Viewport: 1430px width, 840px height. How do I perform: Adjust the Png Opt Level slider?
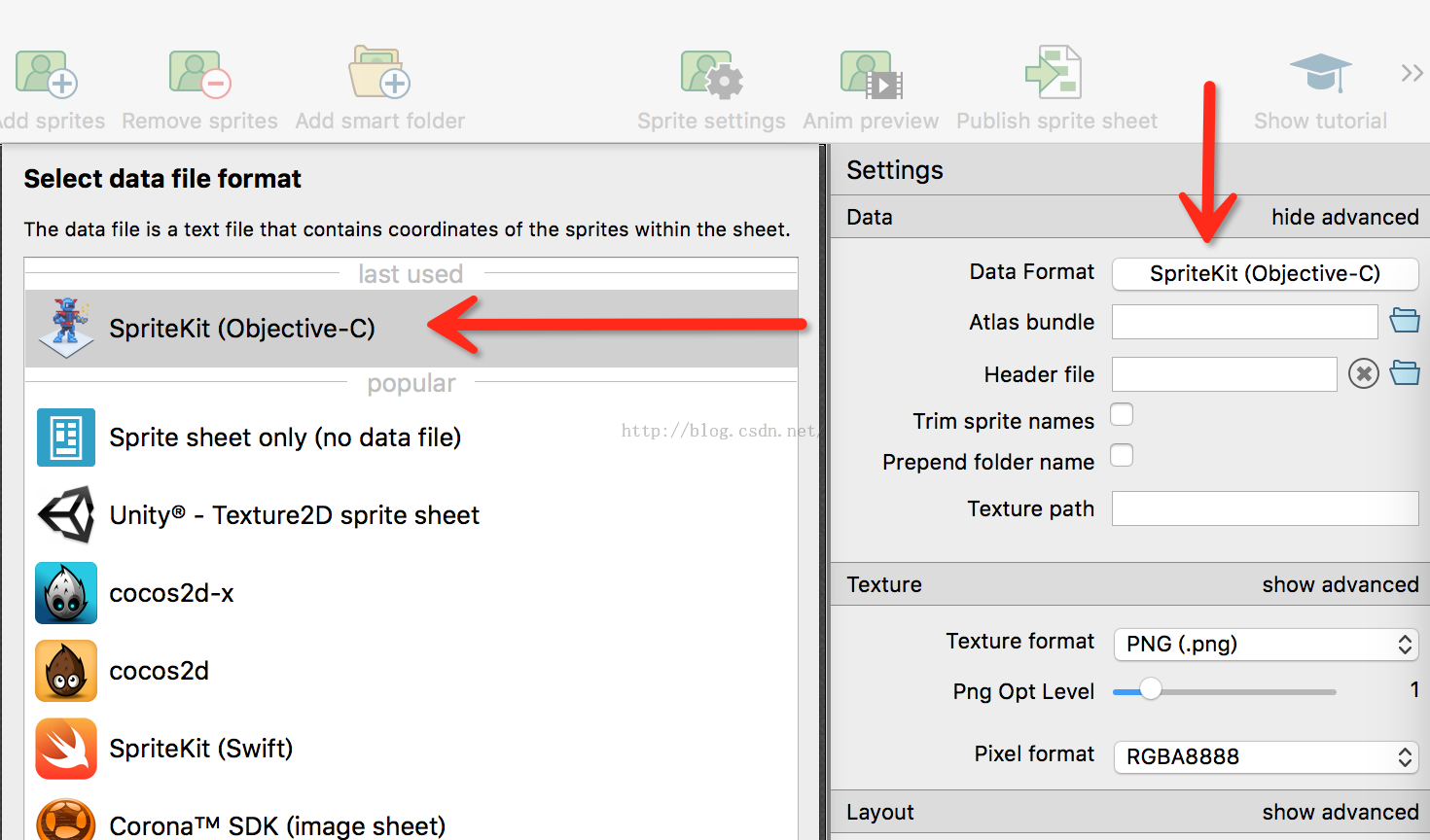tap(1151, 690)
